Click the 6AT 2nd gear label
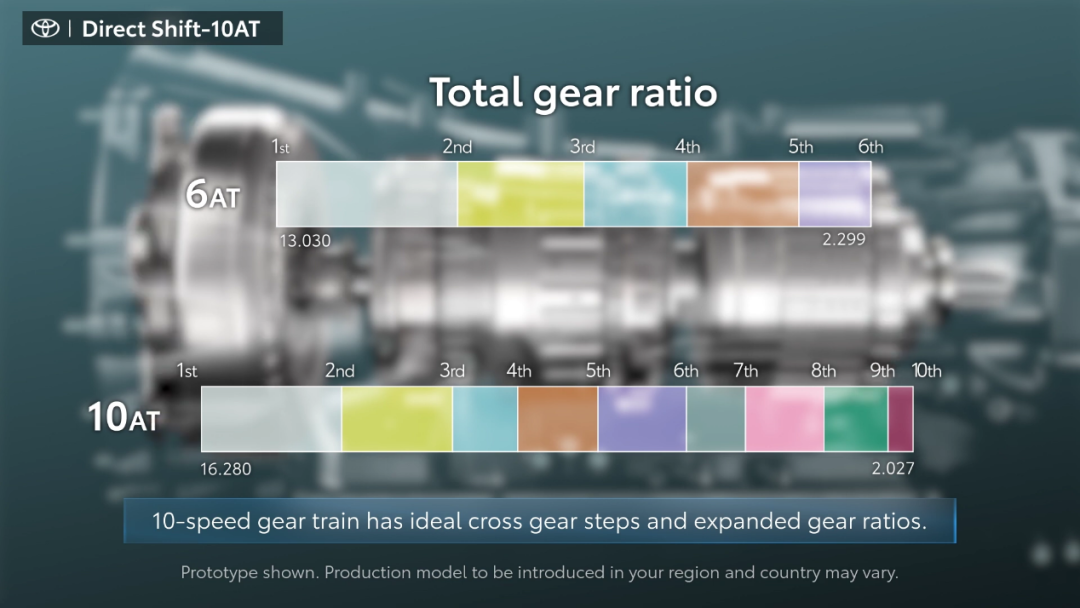The height and width of the screenshot is (608, 1080). point(457,147)
